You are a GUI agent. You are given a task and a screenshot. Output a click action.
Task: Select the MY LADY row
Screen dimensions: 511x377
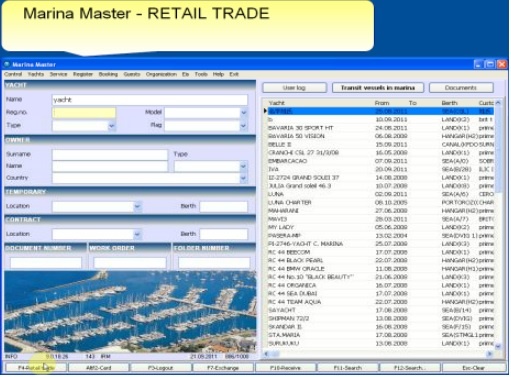coord(380,227)
